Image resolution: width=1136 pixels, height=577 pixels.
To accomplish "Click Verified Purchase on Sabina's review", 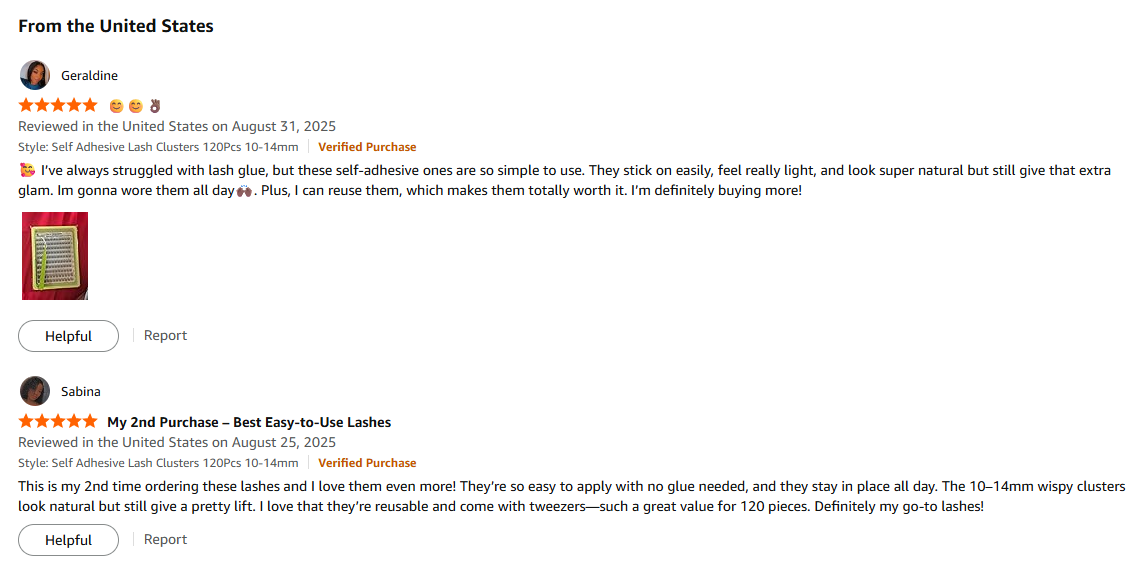I will [367, 463].
